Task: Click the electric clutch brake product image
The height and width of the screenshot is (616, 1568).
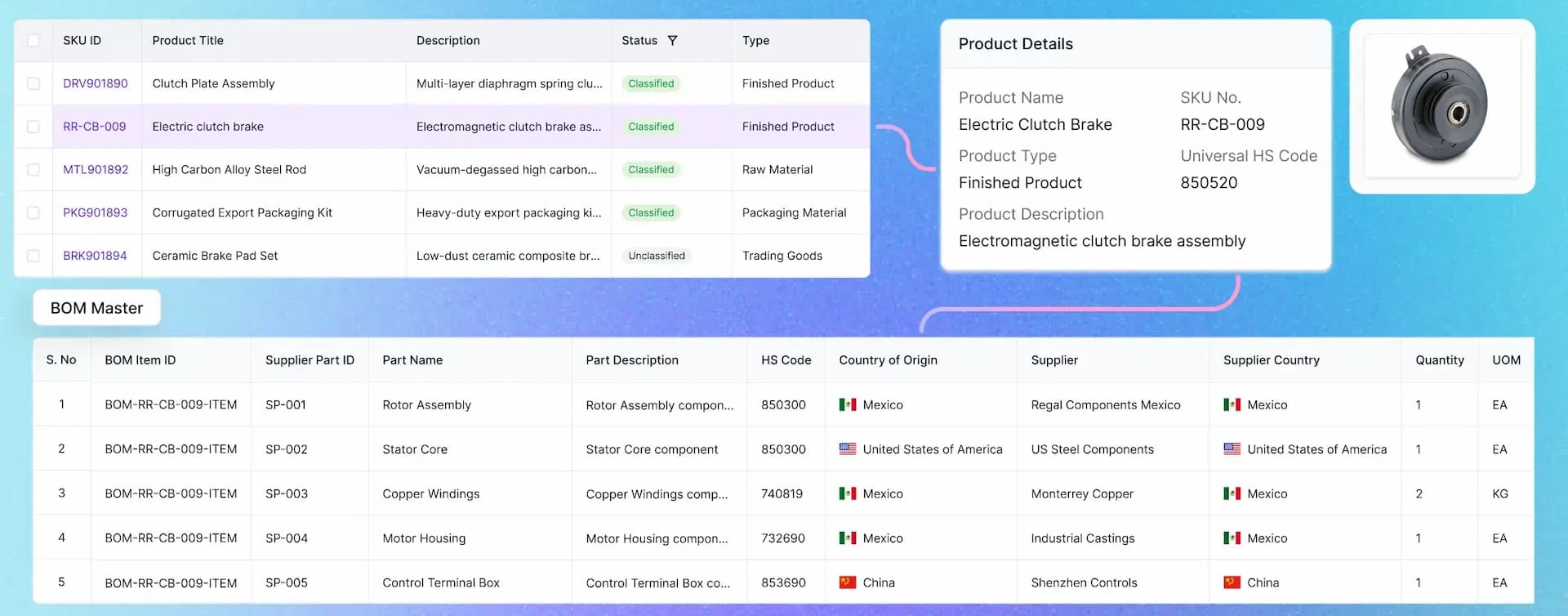Action: pos(1441,105)
